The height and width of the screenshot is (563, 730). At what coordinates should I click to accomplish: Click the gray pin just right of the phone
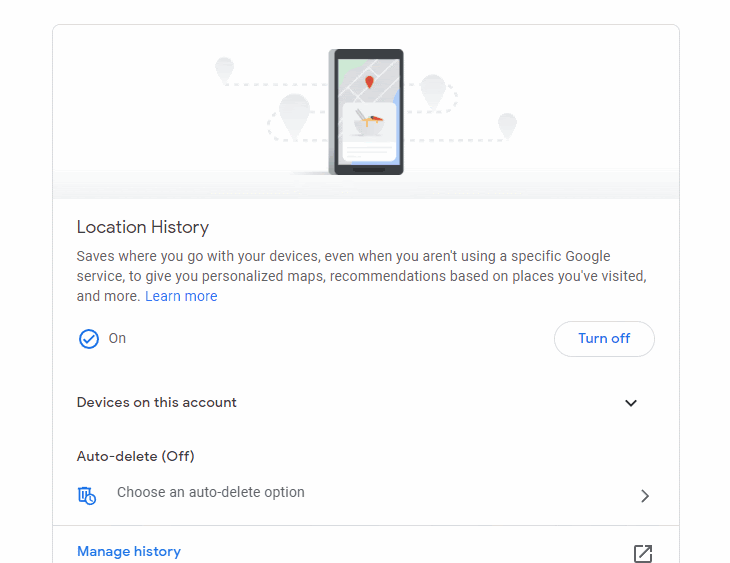(432, 91)
